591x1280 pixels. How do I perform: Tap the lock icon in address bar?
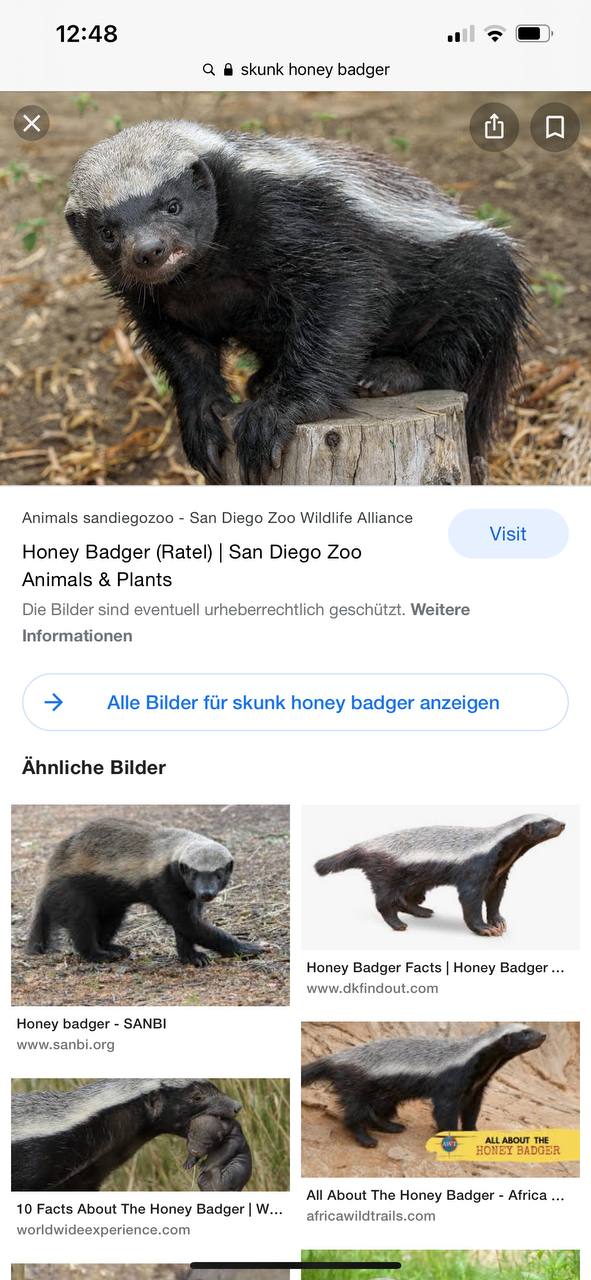[x=228, y=70]
